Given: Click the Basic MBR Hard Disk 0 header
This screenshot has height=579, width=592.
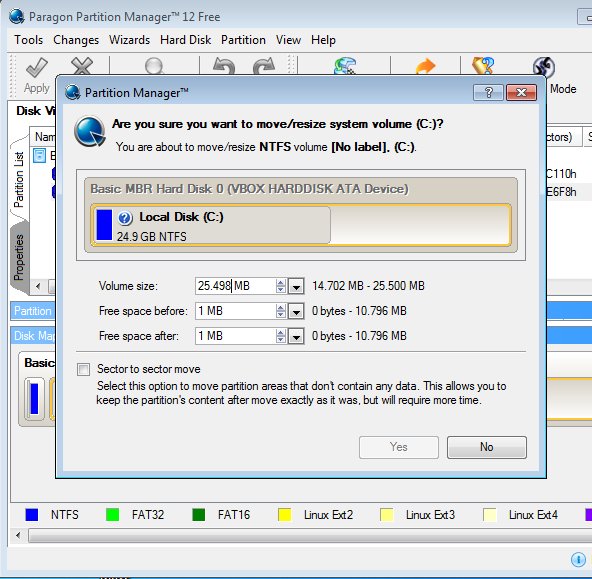Looking at the screenshot, I should click(249, 189).
